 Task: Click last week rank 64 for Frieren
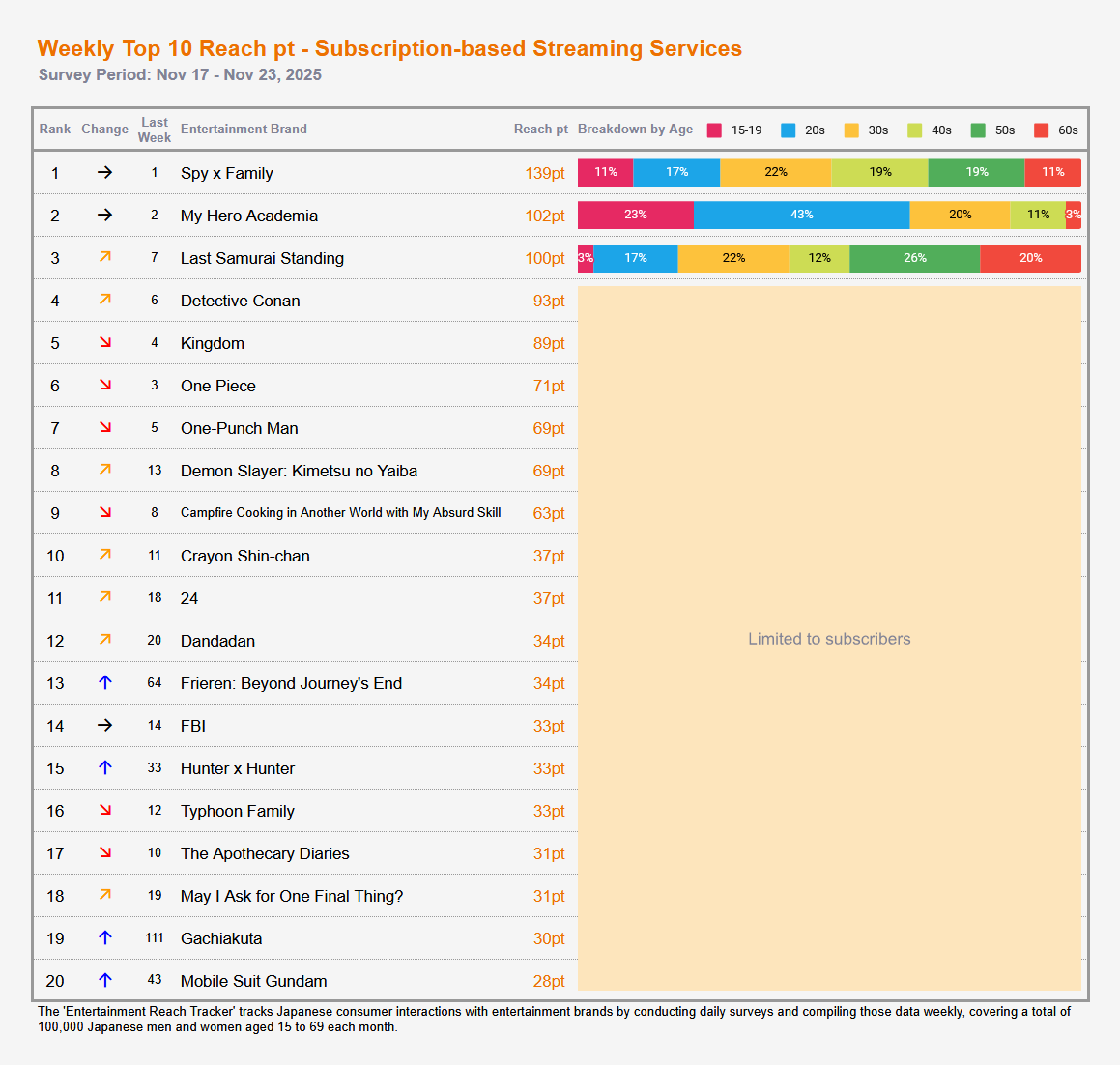coord(155,683)
